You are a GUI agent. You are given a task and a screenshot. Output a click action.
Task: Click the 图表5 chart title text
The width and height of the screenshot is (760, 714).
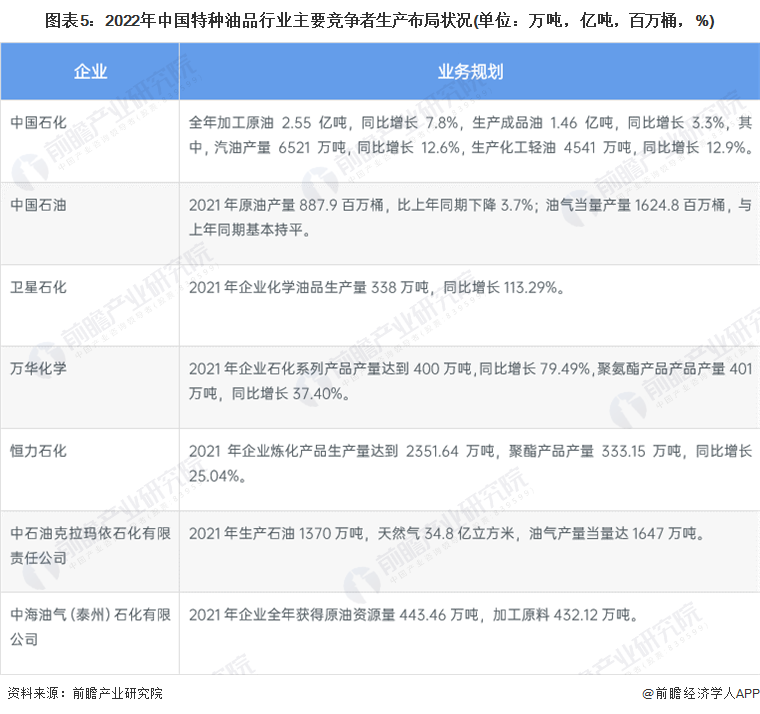coord(379,21)
